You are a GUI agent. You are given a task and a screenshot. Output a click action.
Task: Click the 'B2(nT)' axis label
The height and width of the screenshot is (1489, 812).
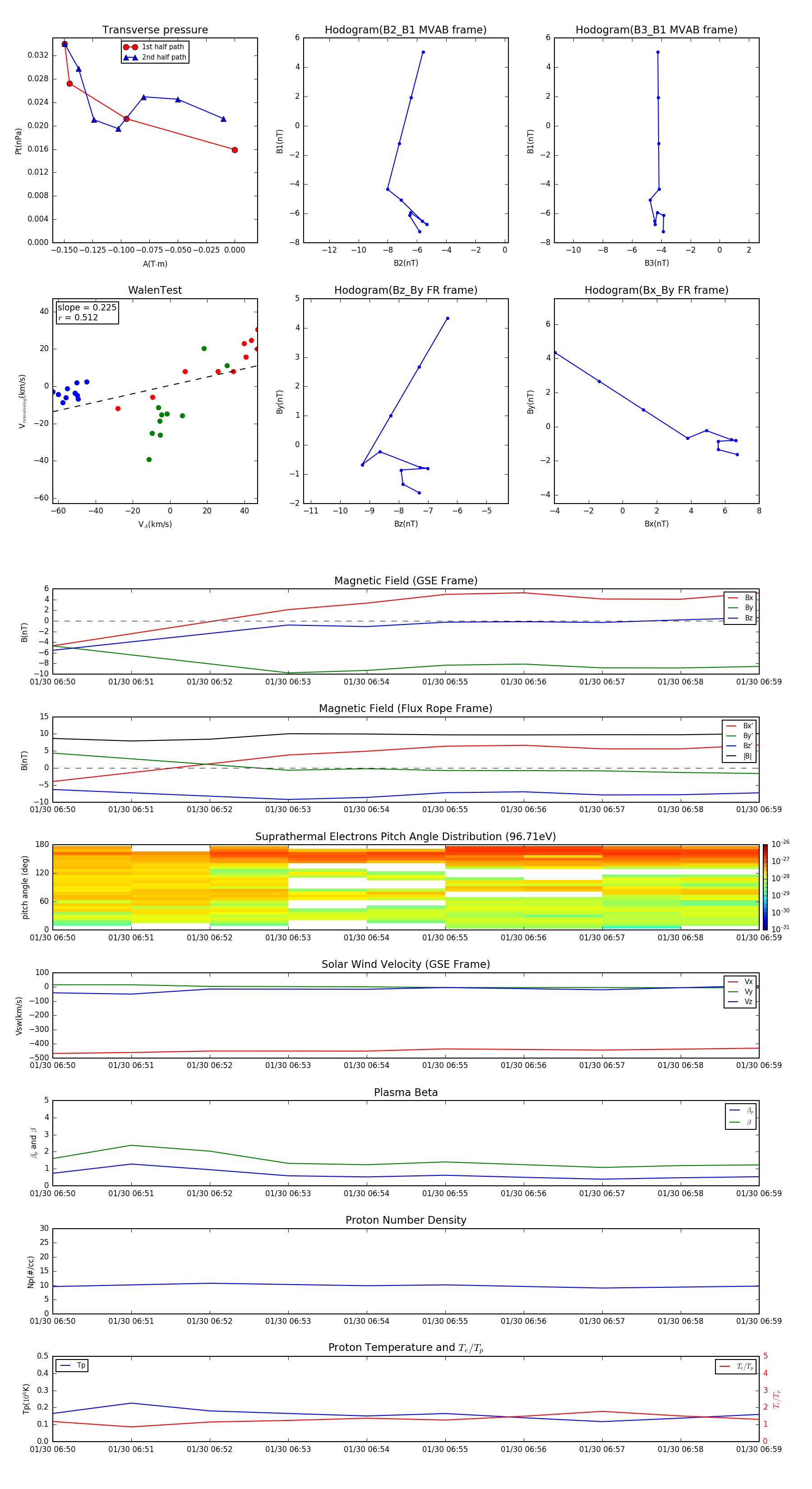coord(406,264)
